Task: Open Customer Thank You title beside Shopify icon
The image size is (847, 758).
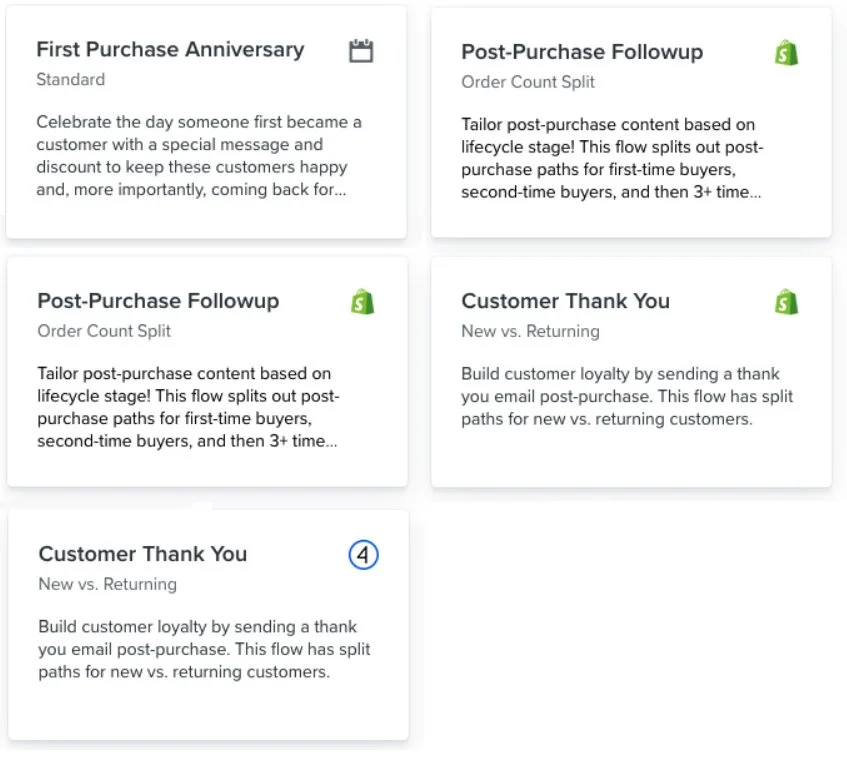Action: click(565, 301)
